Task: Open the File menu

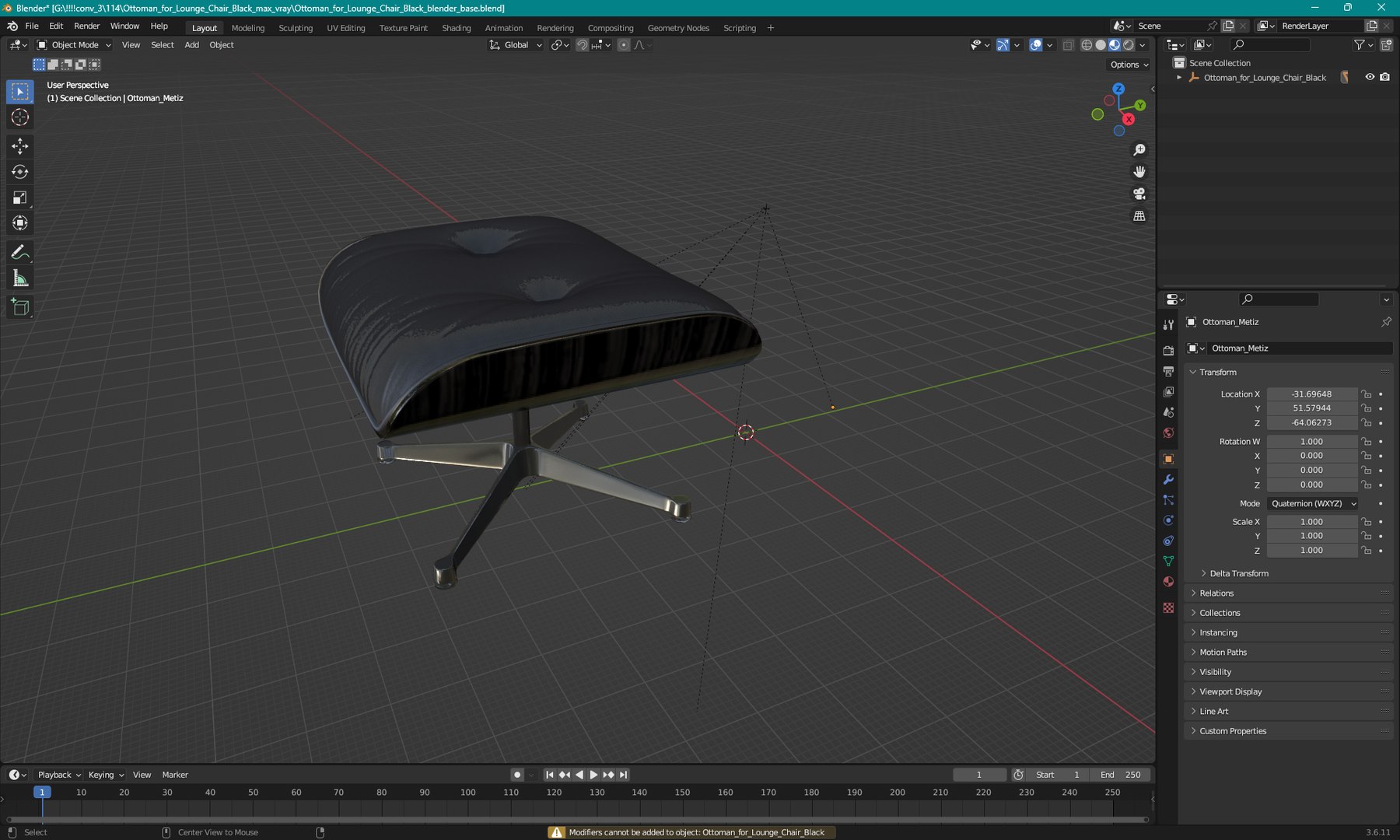Action: [x=32, y=26]
